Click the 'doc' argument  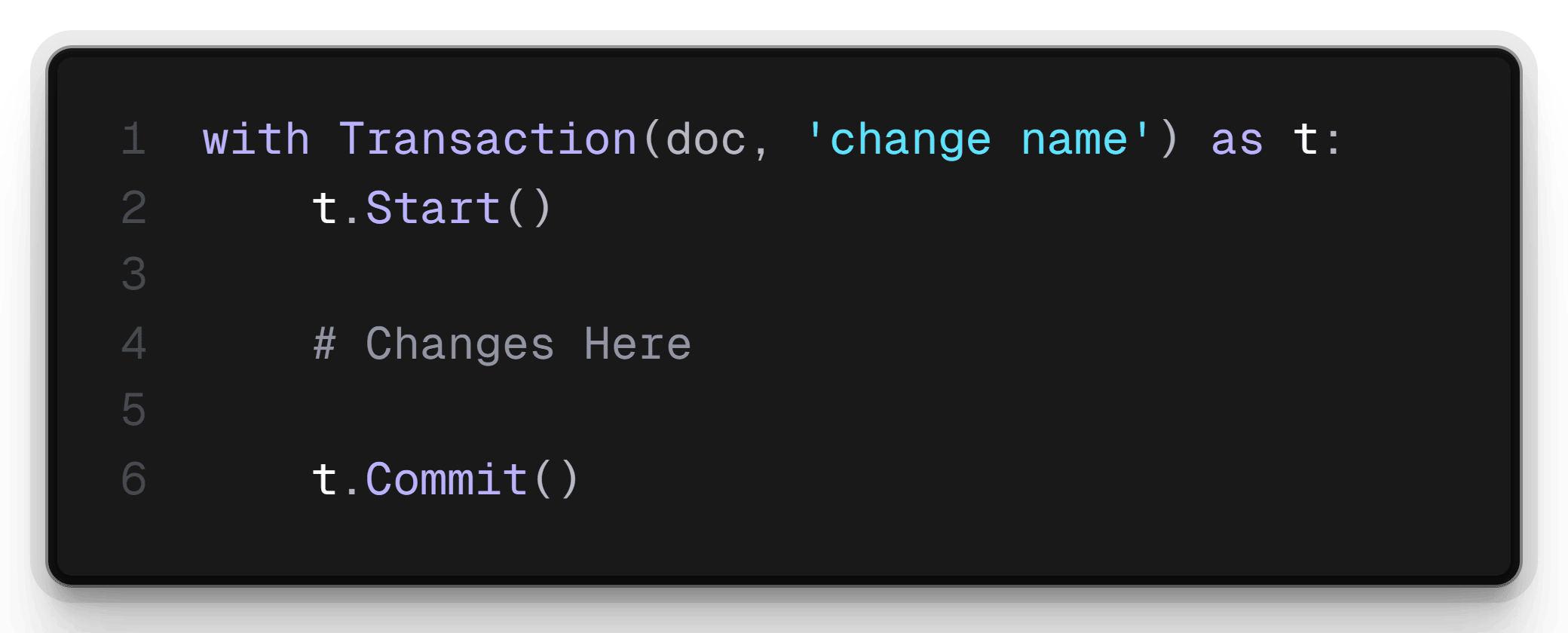705,141
